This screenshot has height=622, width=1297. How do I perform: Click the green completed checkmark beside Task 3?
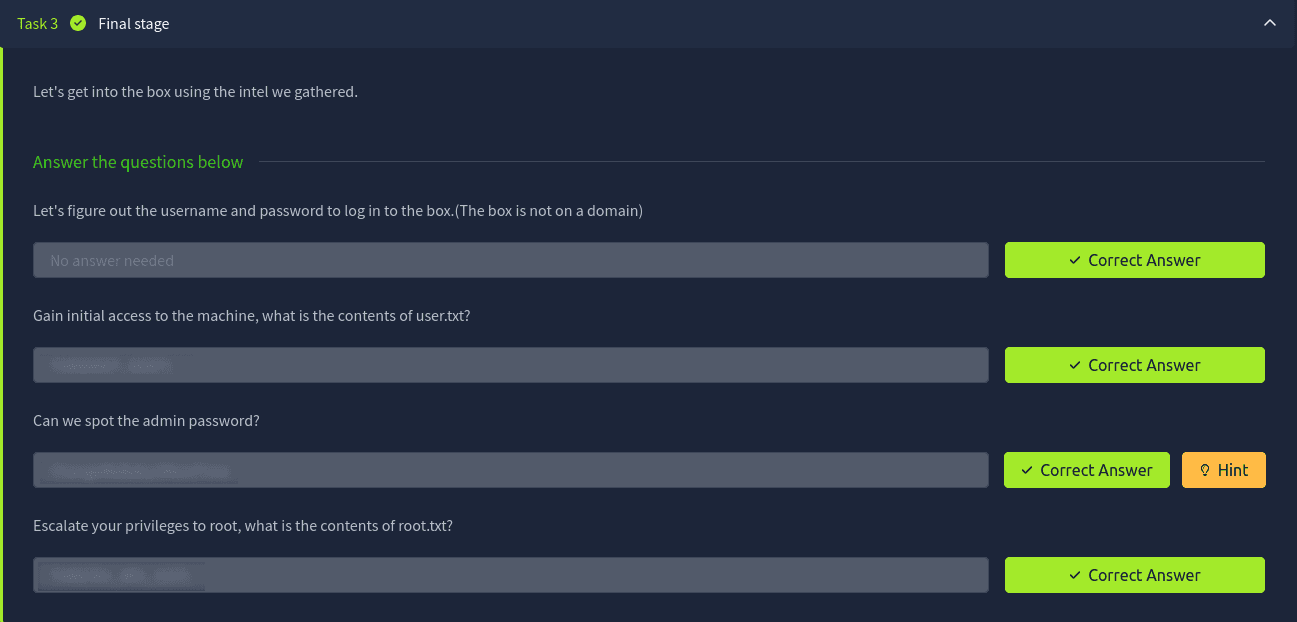(x=78, y=23)
